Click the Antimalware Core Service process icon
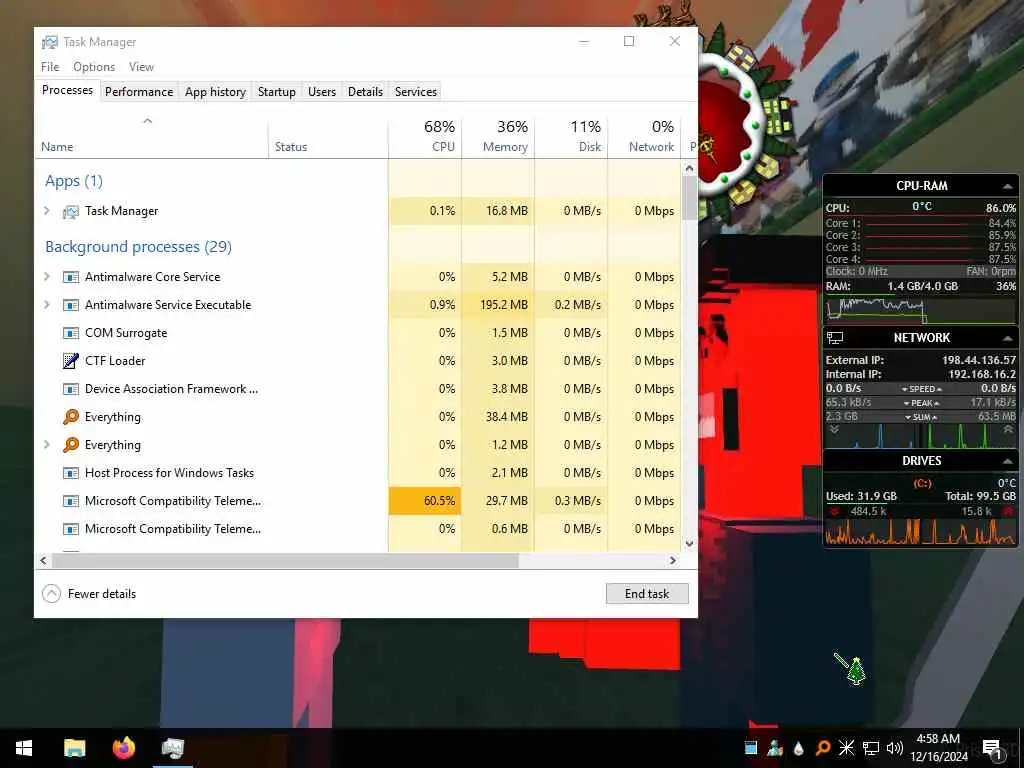 [71, 277]
